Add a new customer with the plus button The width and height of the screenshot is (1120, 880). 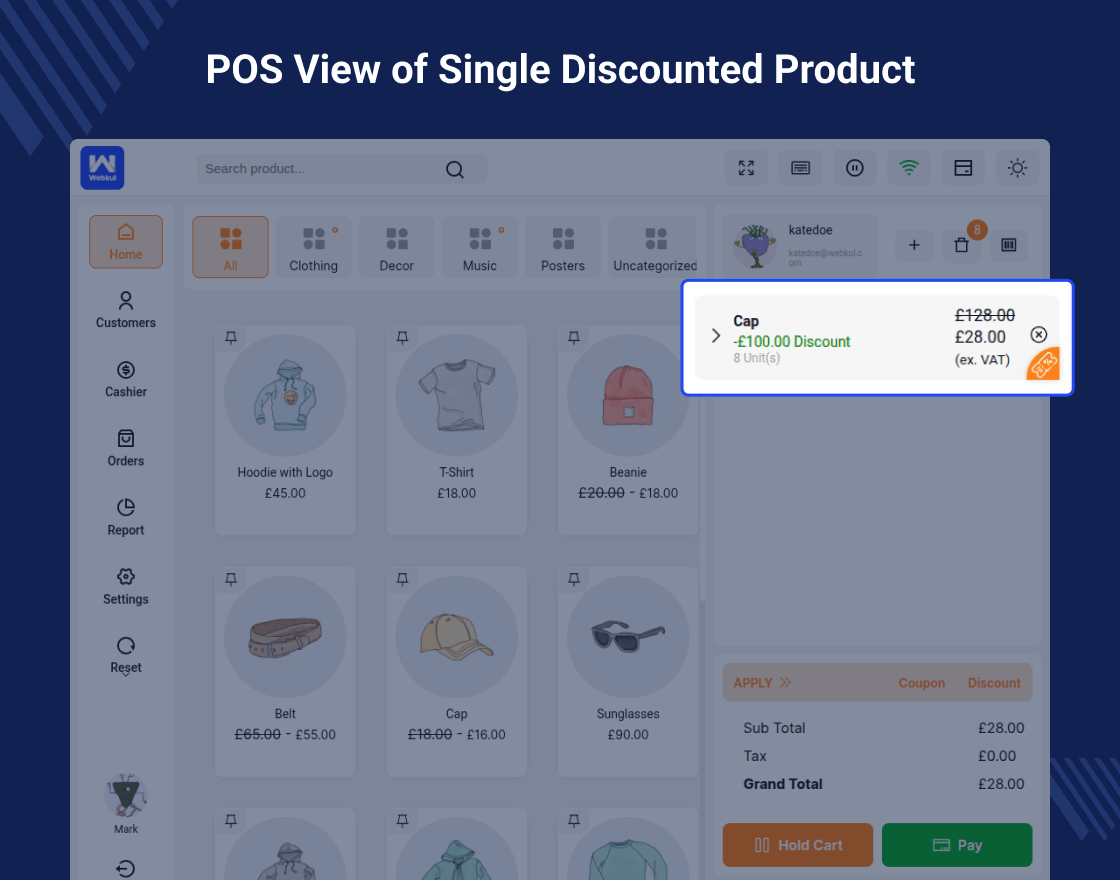(914, 245)
